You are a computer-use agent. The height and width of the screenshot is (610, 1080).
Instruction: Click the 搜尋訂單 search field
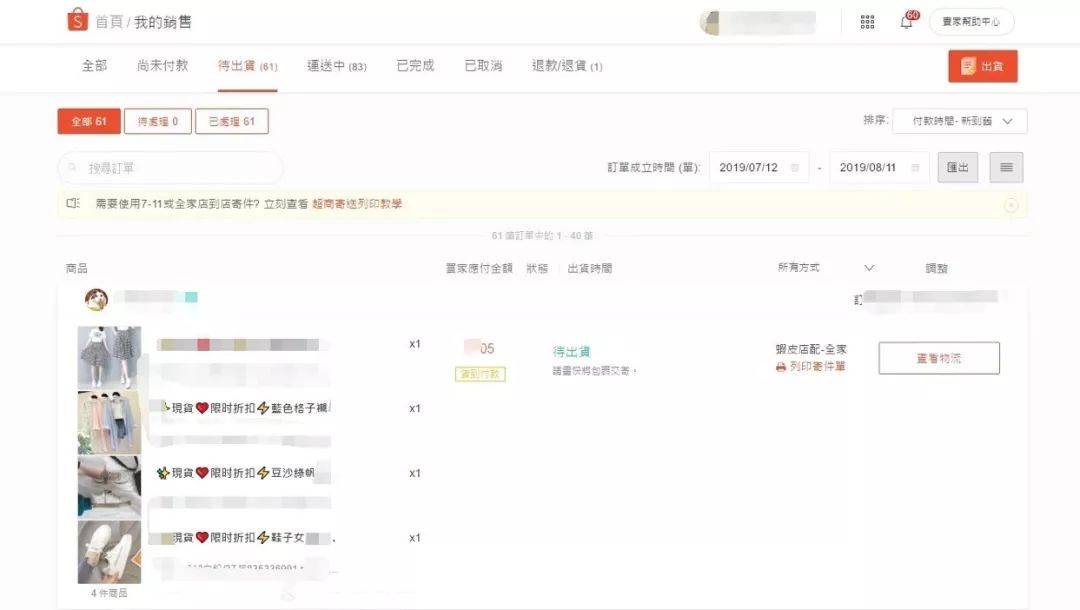click(x=170, y=167)
